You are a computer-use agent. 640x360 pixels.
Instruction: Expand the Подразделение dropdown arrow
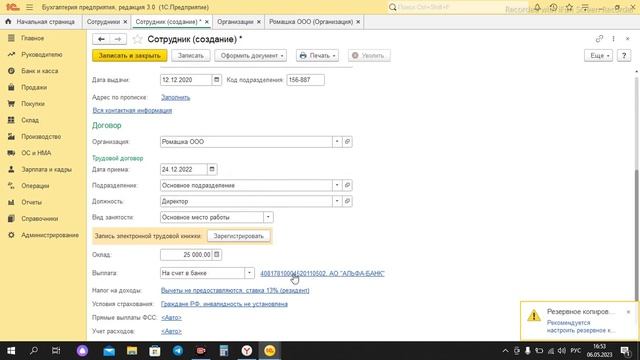coord(337,185)
